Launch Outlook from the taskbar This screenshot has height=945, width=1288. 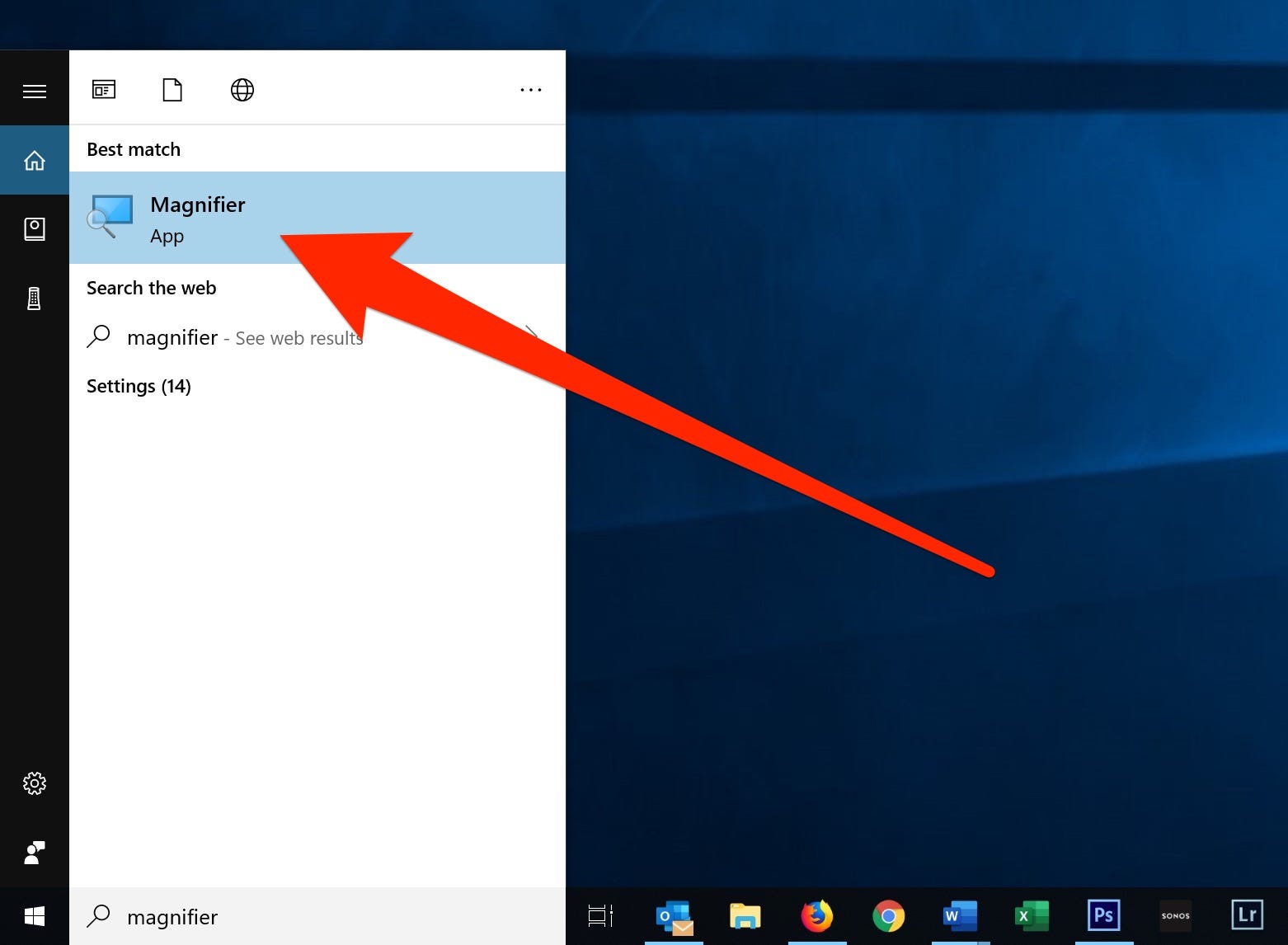click(x=673, y=916)
